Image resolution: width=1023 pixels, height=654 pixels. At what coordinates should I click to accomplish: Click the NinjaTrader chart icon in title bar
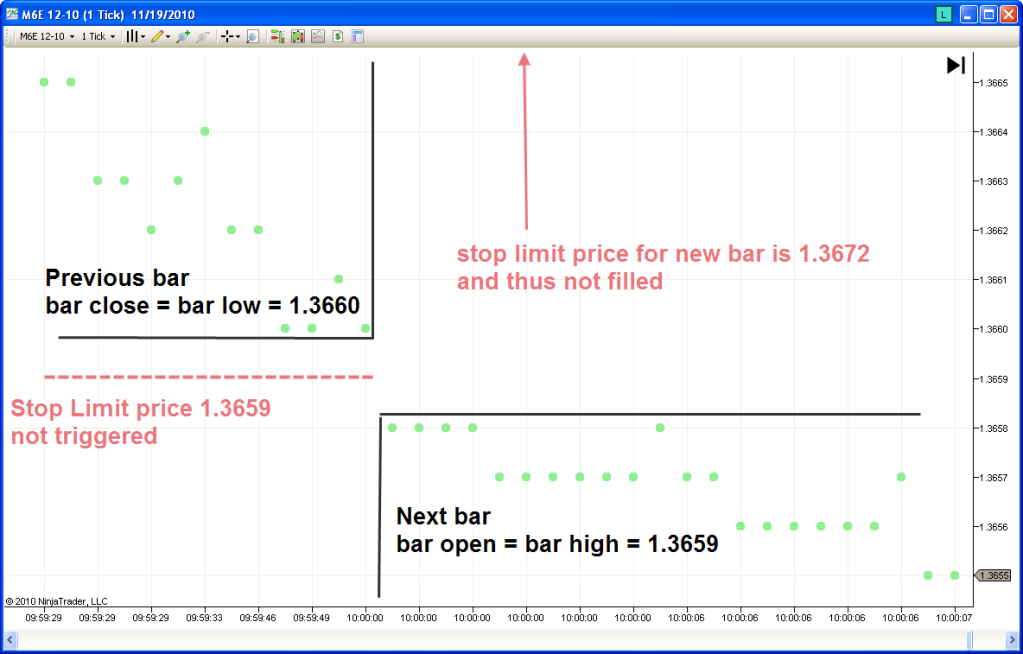point(11,14)
